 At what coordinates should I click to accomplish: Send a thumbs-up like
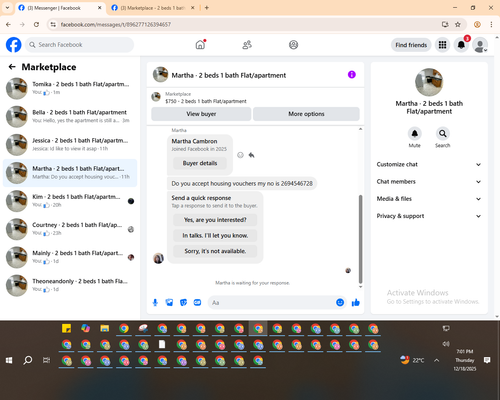356,302
